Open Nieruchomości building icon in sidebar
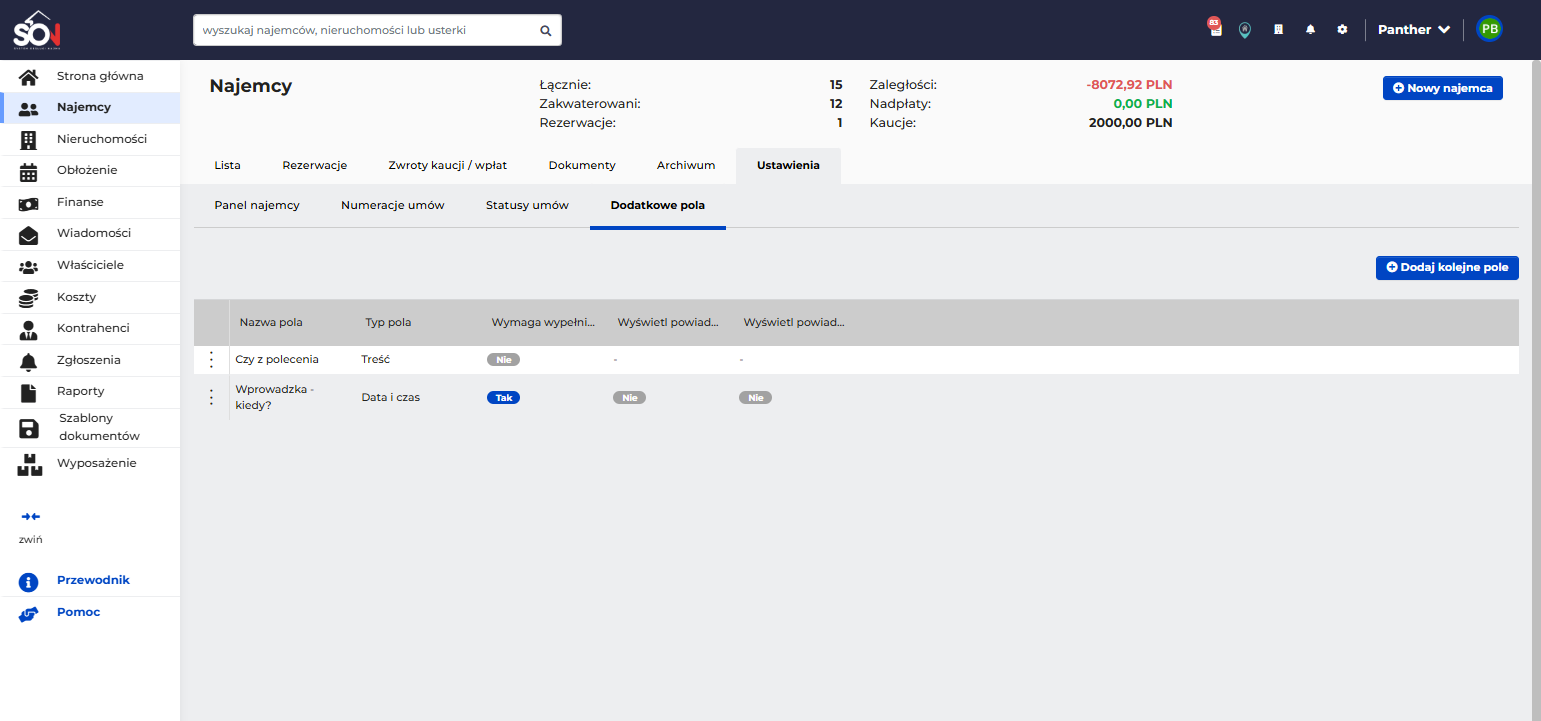The height and width of the screenshot is (721, 1541). point(29,139)
